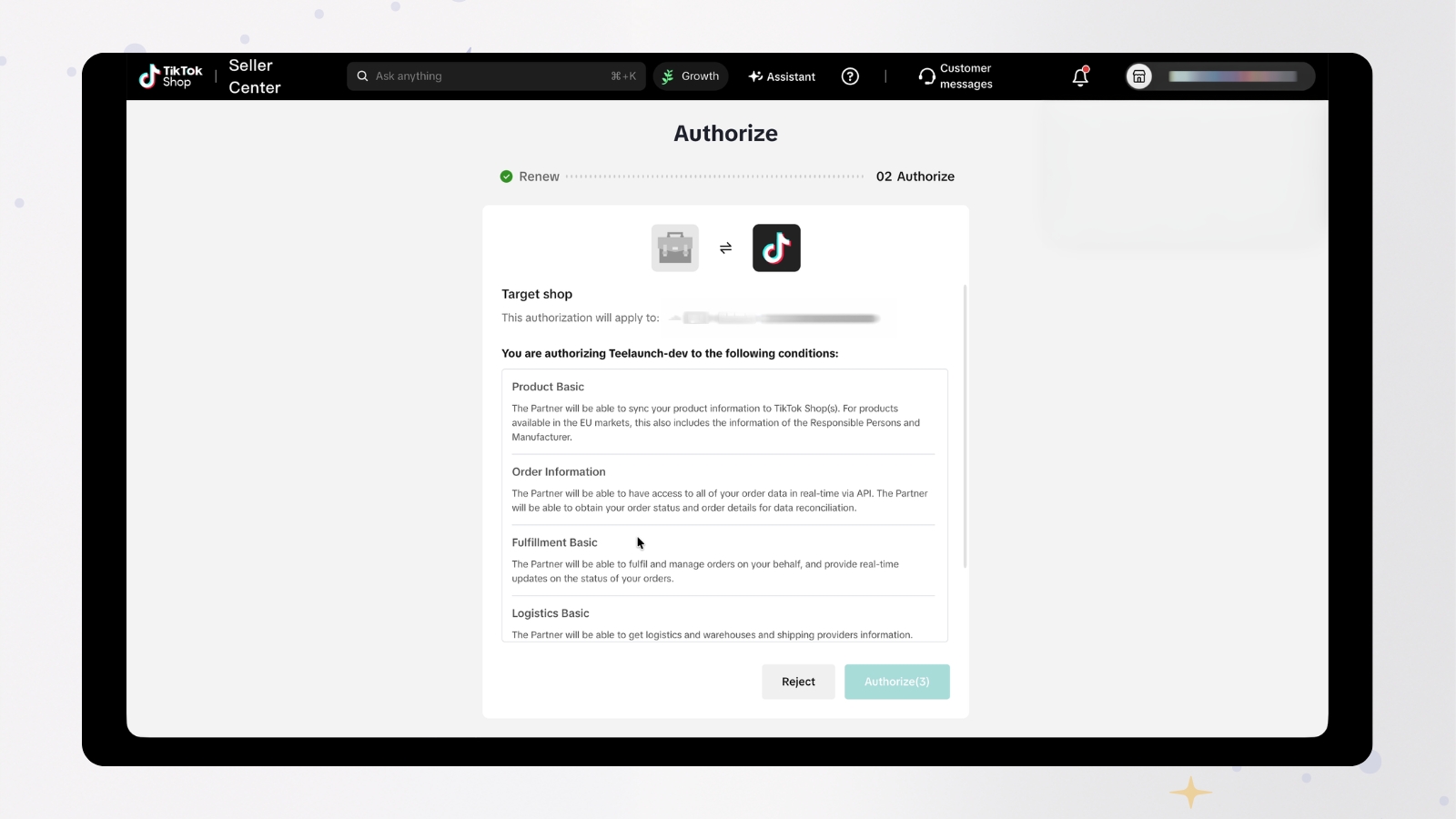Click the Authorize page heading

[x=725, y=134]
